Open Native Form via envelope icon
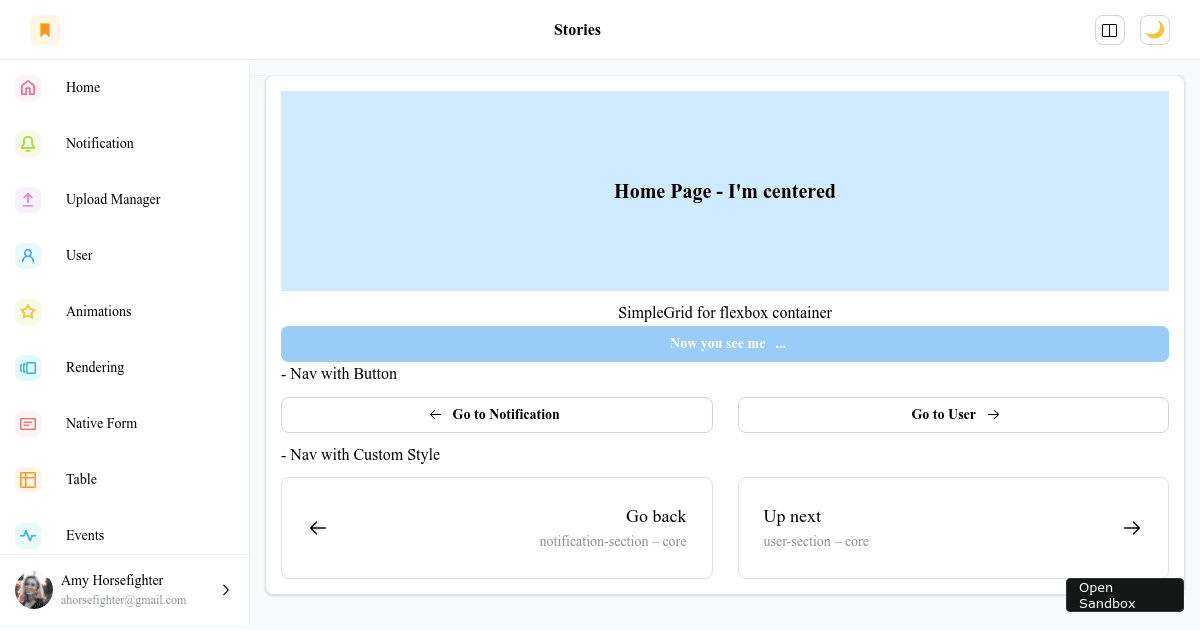Viewport: 1200px width, 630px height. coord(28,423)
